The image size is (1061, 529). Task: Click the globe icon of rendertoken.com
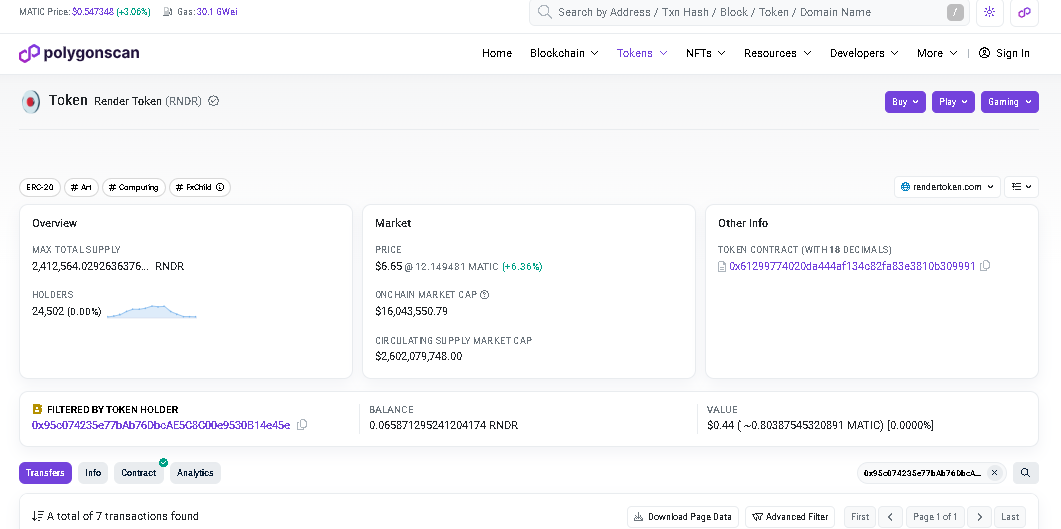(x=905, y=187)
